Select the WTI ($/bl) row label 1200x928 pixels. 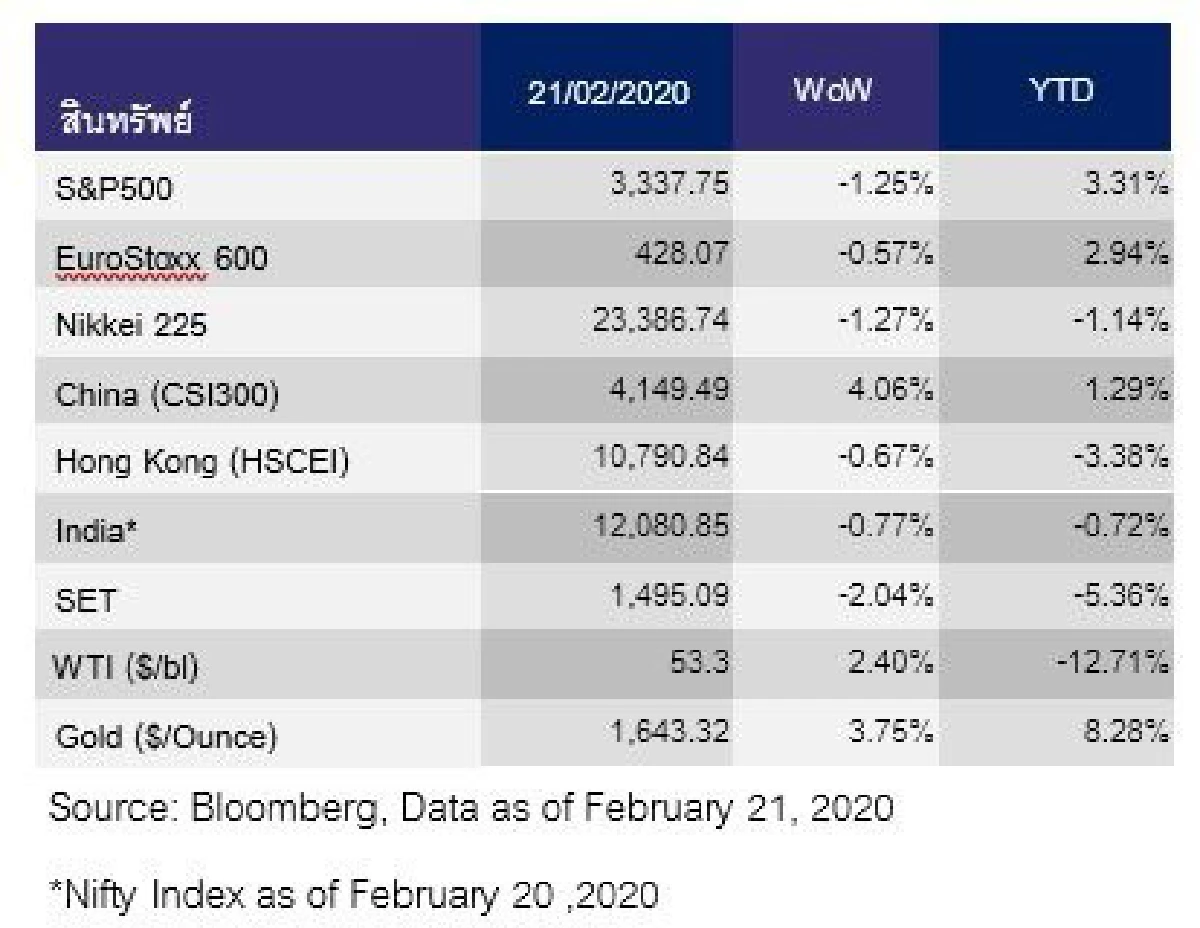[x=126, y=668]
